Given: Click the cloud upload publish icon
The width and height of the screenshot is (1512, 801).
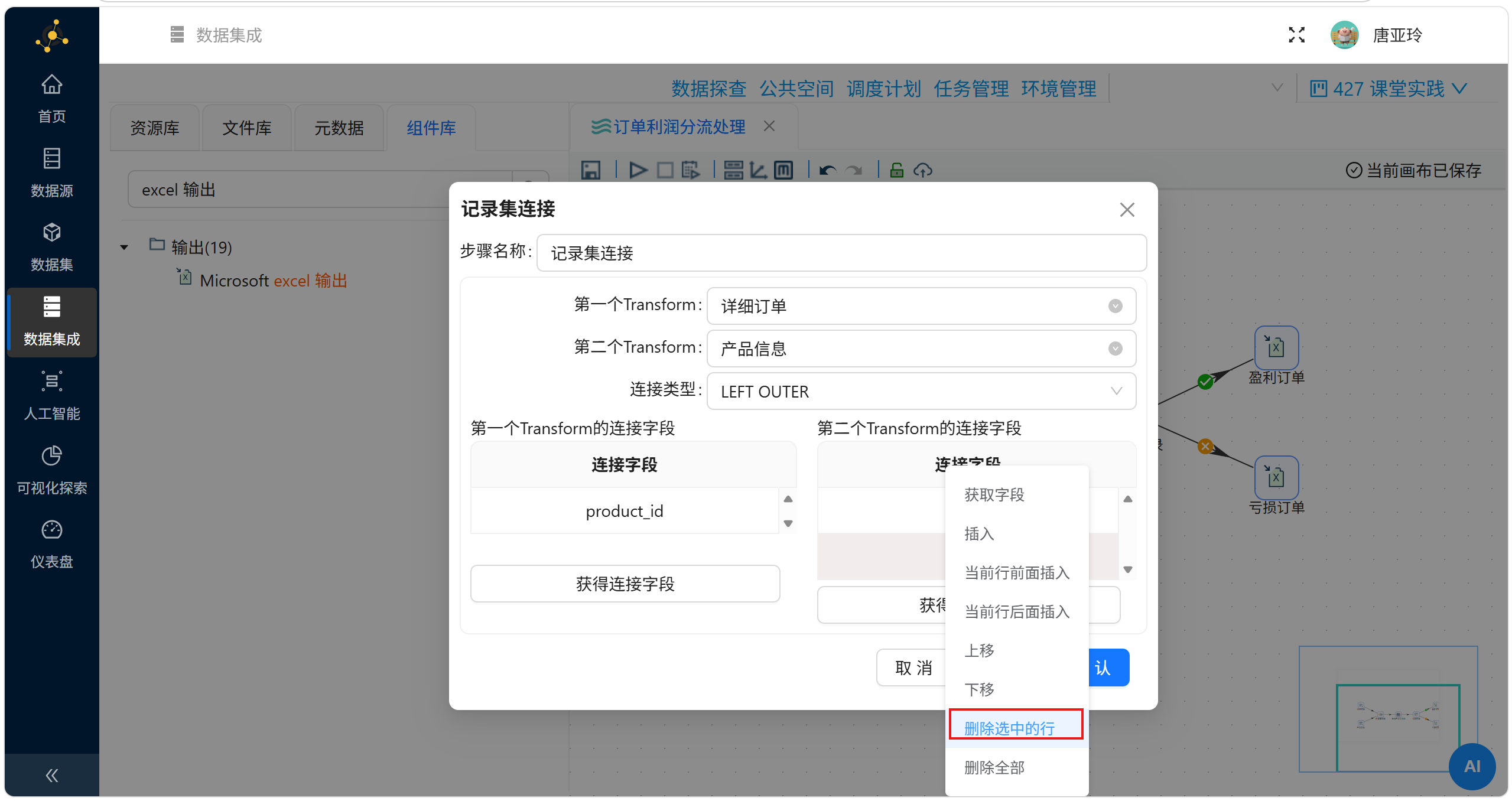Looking at the screenshot, I should tap(922, 171).
